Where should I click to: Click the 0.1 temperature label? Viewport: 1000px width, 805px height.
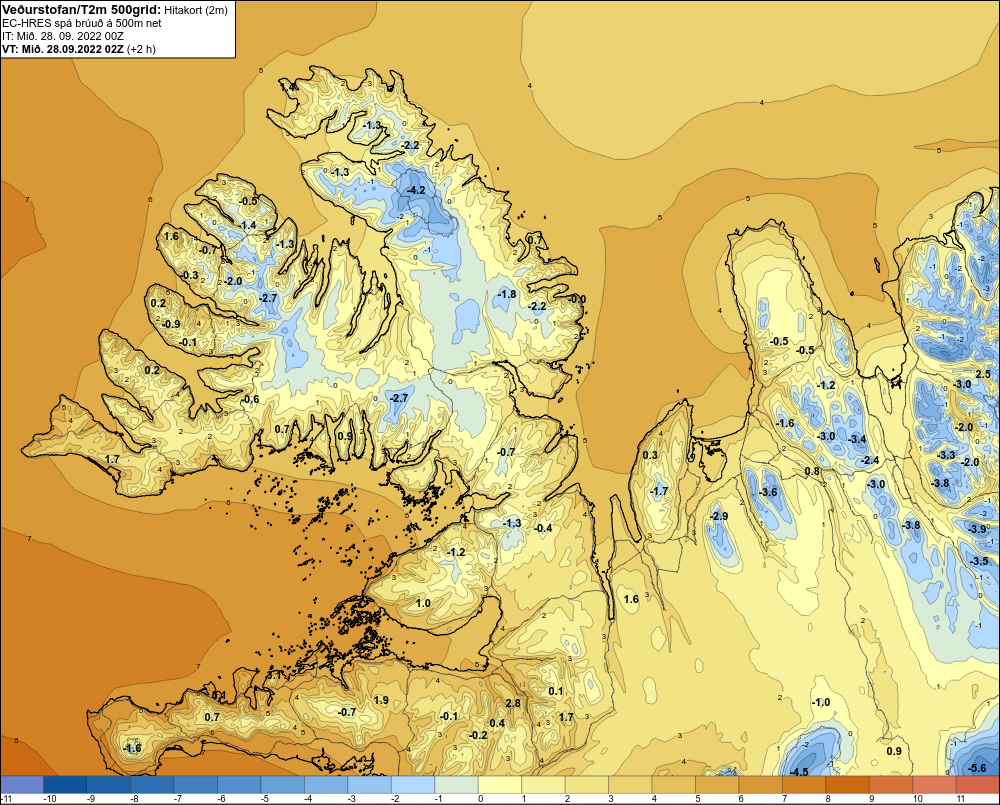[555, 691]
